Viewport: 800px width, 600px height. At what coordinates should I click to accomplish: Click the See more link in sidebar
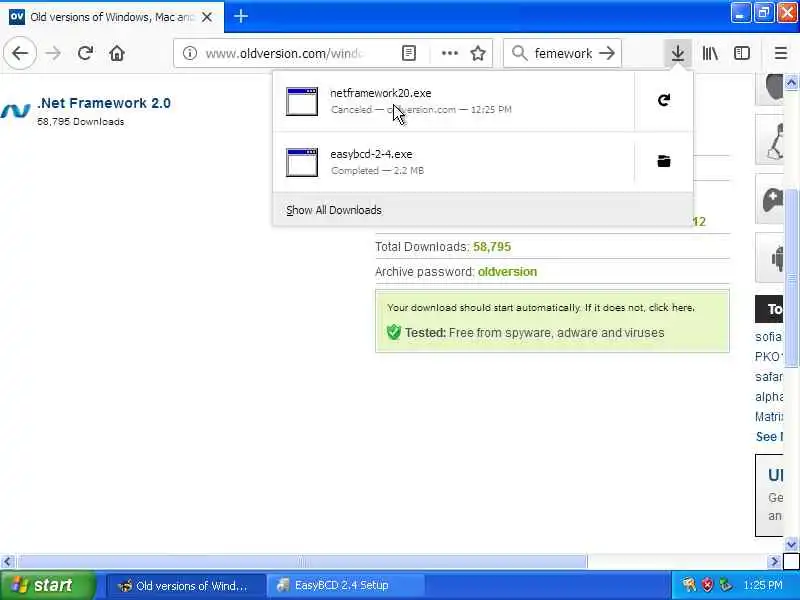(x=769, y=437)
